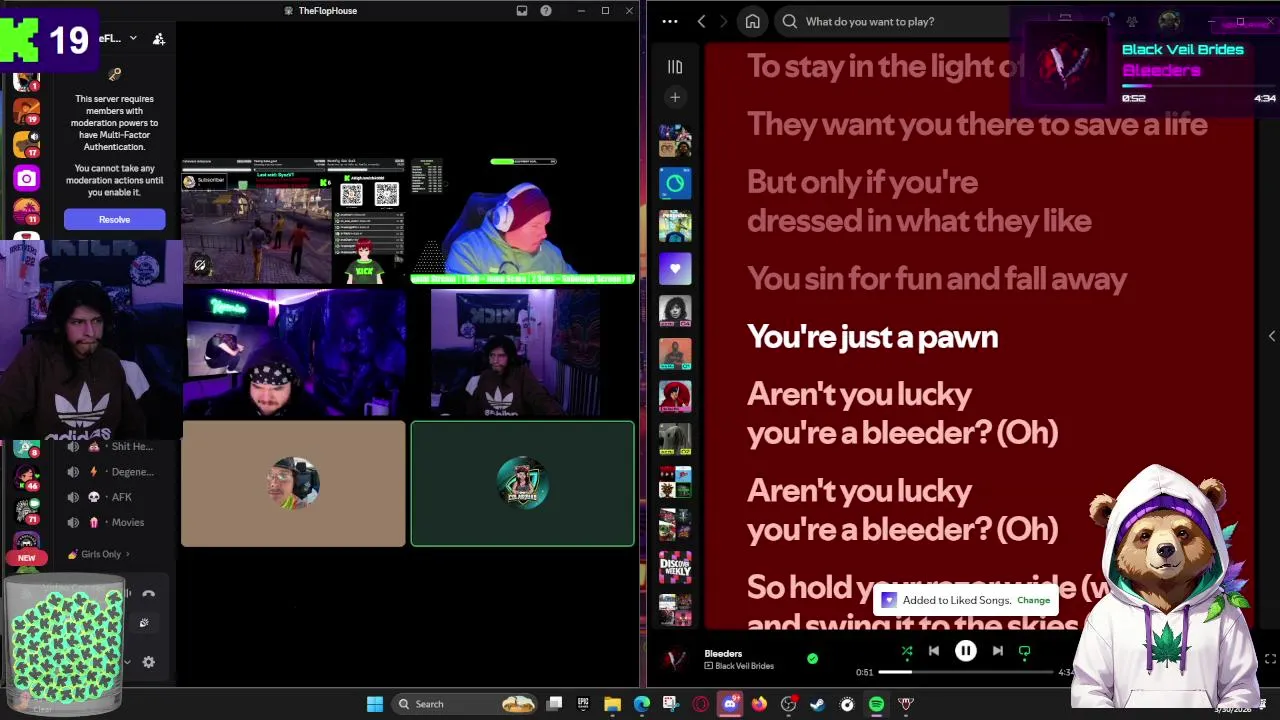Expand Your Library in the Spotify sidebar

[675, 67]
